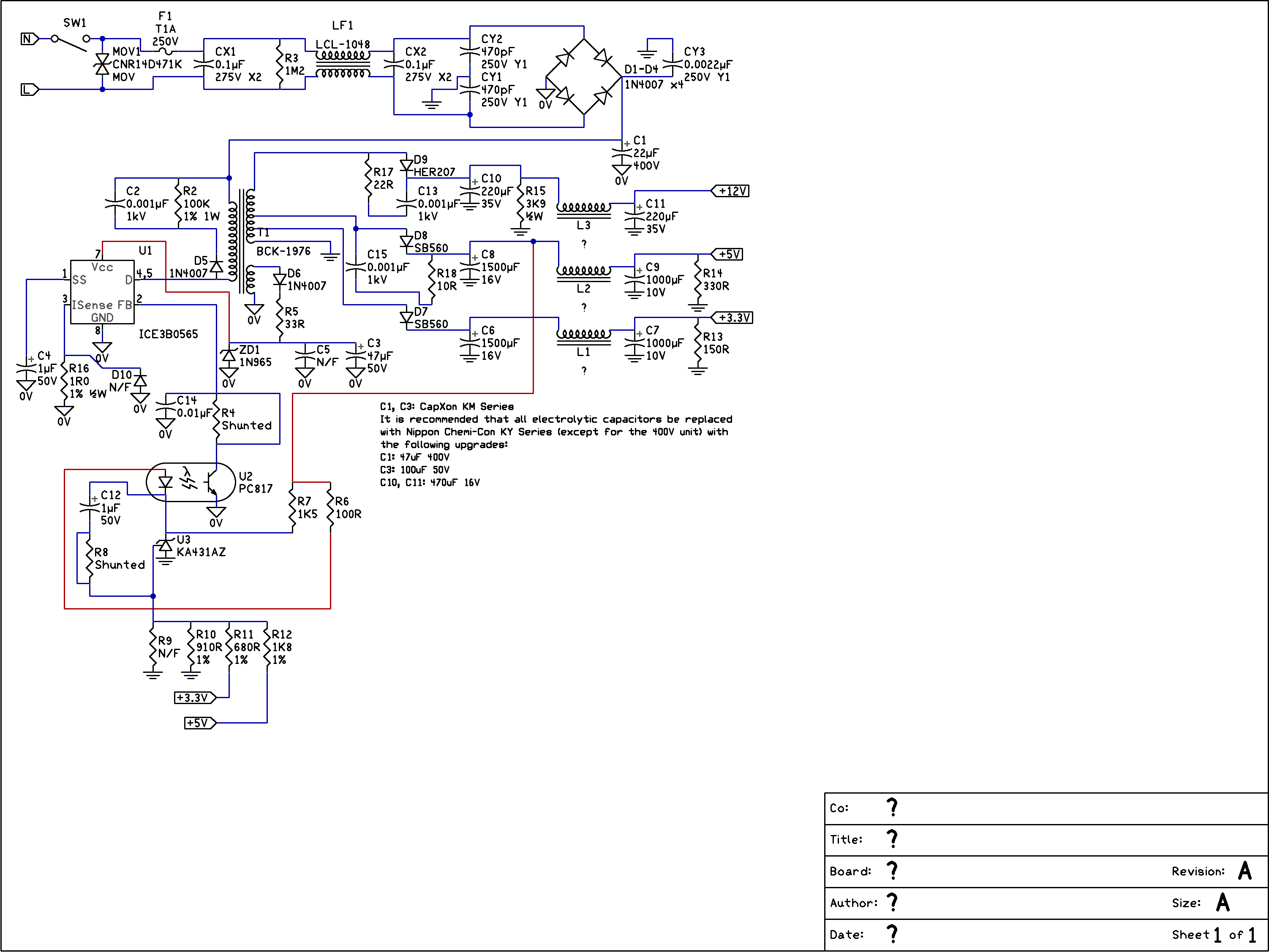Image resolution: width=1269 pixels, height=952 pixels.
Task: Select the +5V flag feeding R12
Action: click(x=200, y=723)
